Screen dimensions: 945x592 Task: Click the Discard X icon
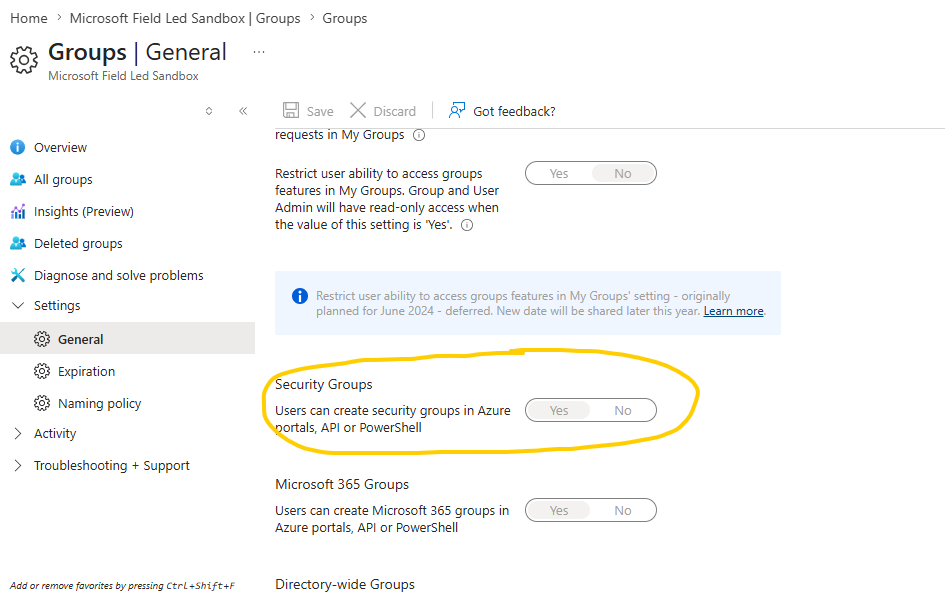click(x=358, y=110)
